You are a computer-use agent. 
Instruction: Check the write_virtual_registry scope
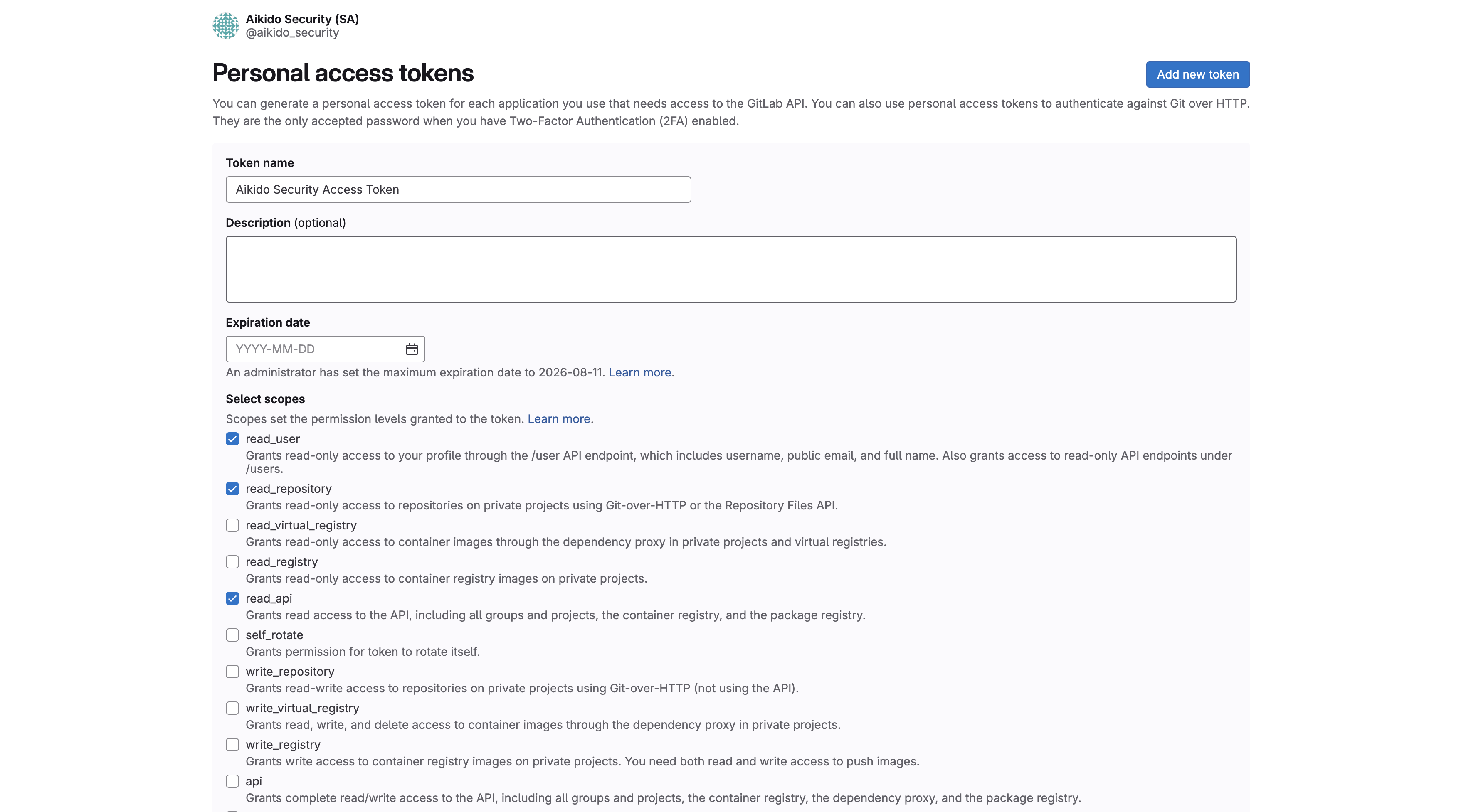pyautogui.click(x=232, y=708)
